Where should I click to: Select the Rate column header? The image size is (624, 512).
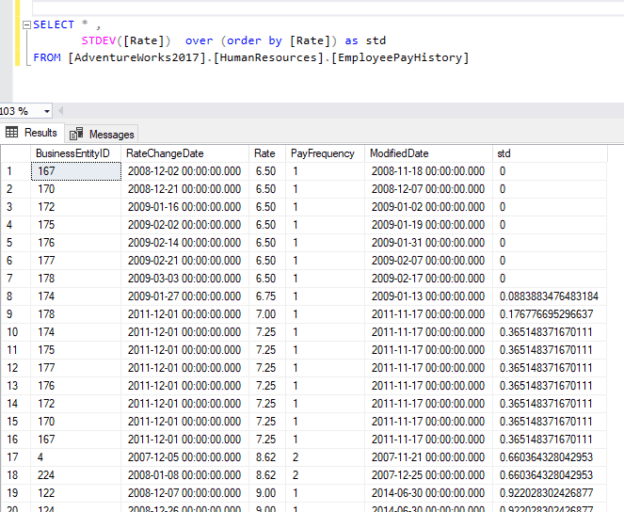tap(267, 154)
